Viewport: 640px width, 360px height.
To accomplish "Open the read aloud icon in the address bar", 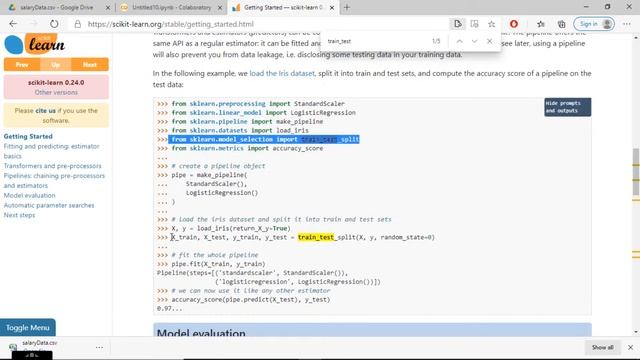I will pyautogui.click(x=458, y=24).
